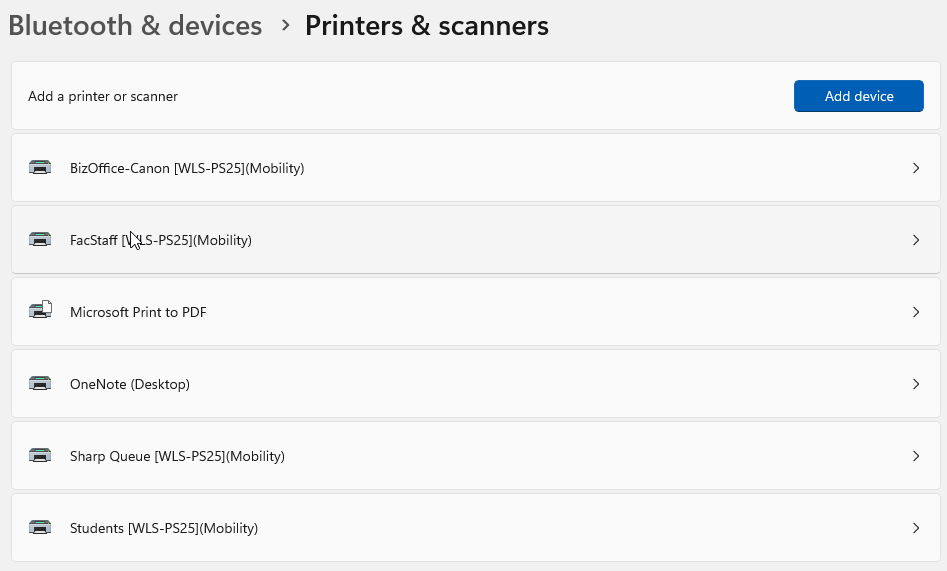This screenshot has height=571, width=947.
Task: Expand the Students printer chevron
Action: click(x=916, y=528)
